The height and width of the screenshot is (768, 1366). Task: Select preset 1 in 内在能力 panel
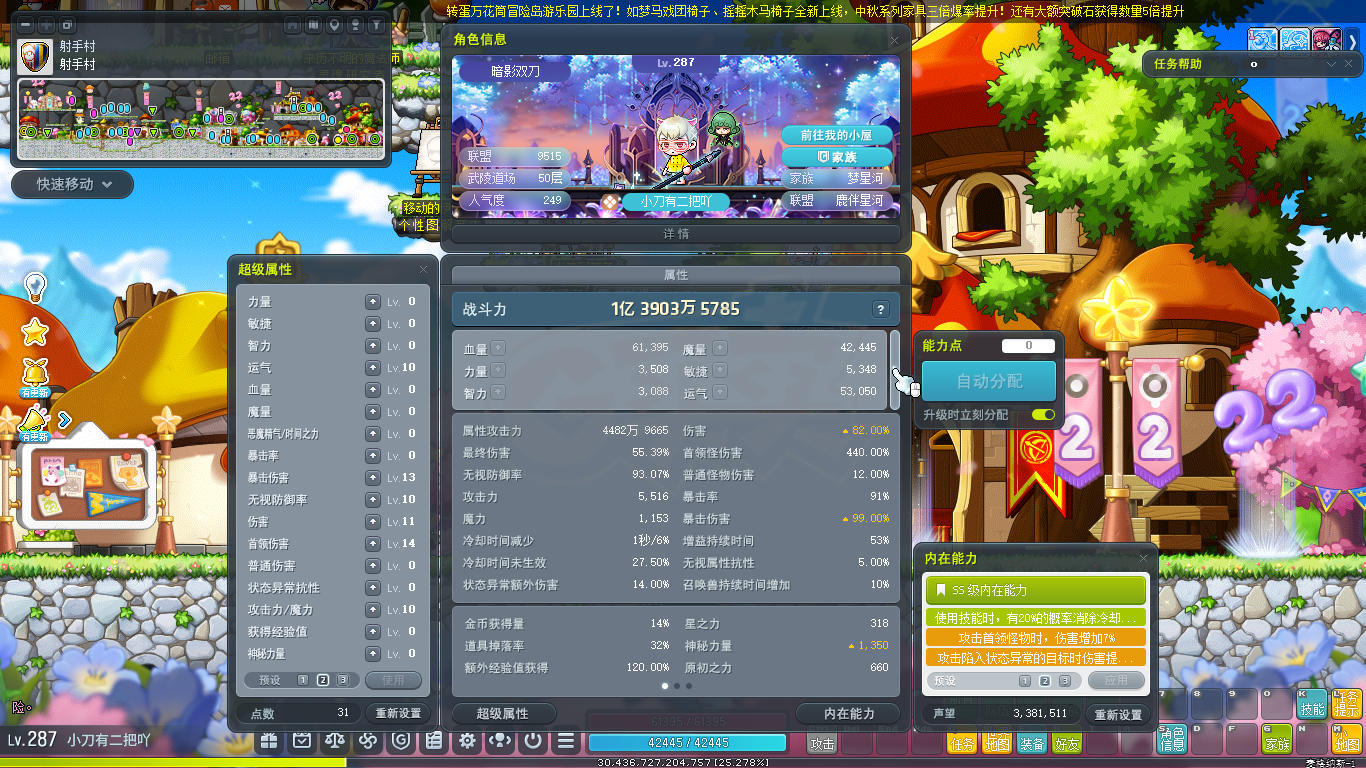pos(1025,680)
